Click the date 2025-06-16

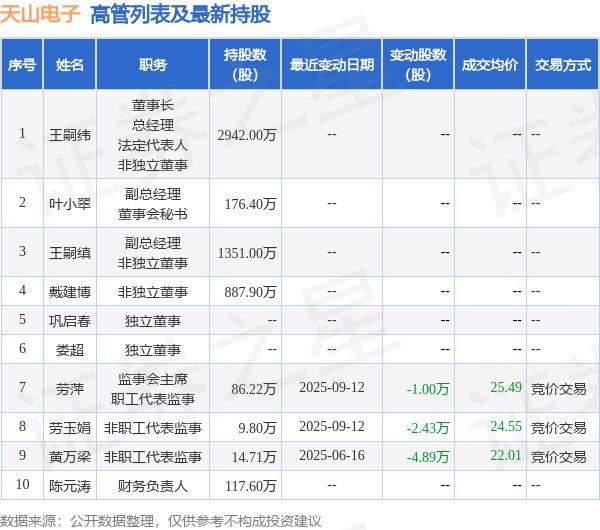coord(332,455)
